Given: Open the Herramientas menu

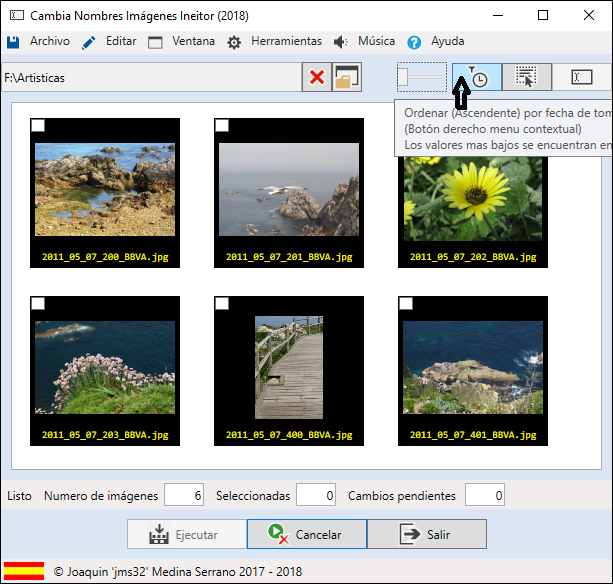Looking at the screenshot, I should (286, 41).
